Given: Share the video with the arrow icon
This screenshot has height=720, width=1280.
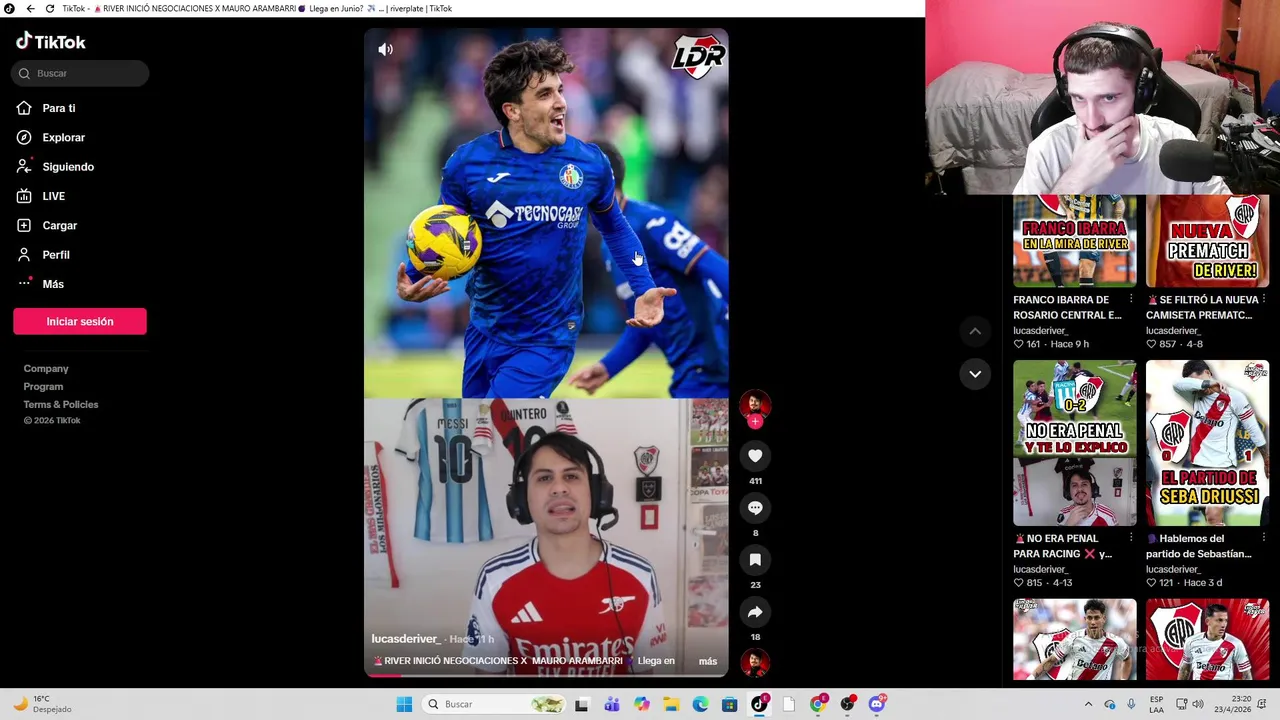Looking at the screenshot, I should (755, 612).
